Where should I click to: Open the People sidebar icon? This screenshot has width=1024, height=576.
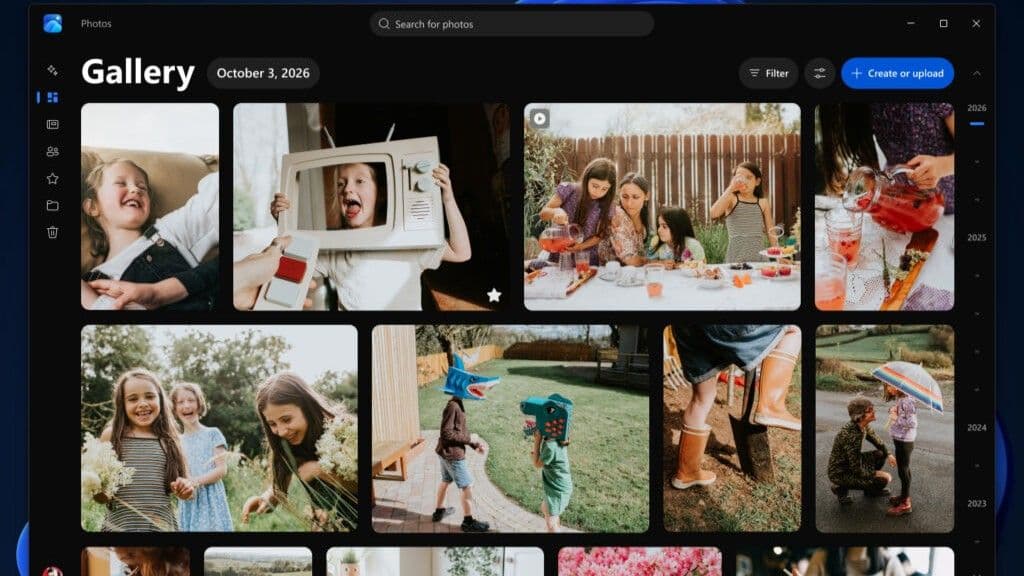52,152
